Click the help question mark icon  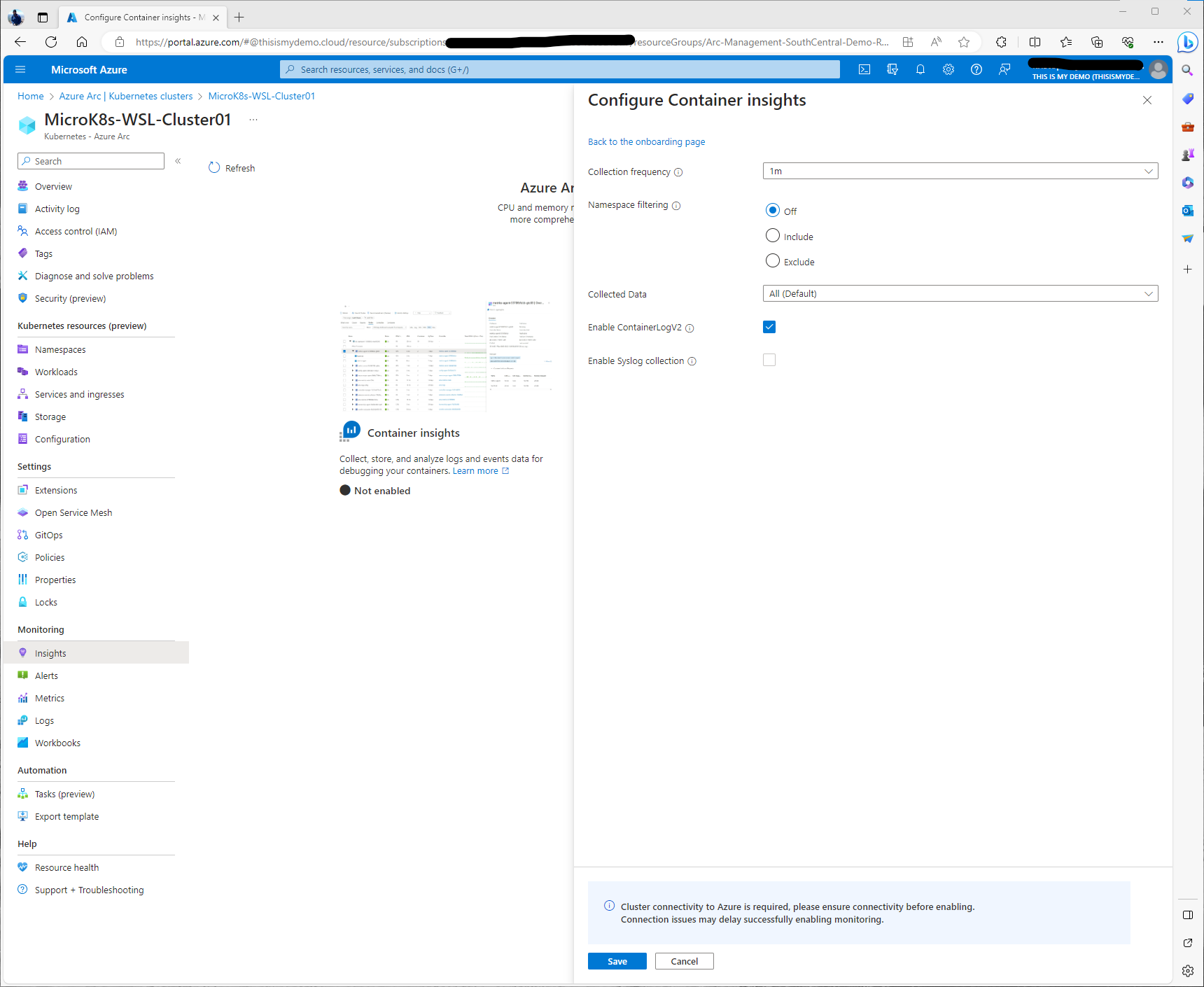pos(976,69)
